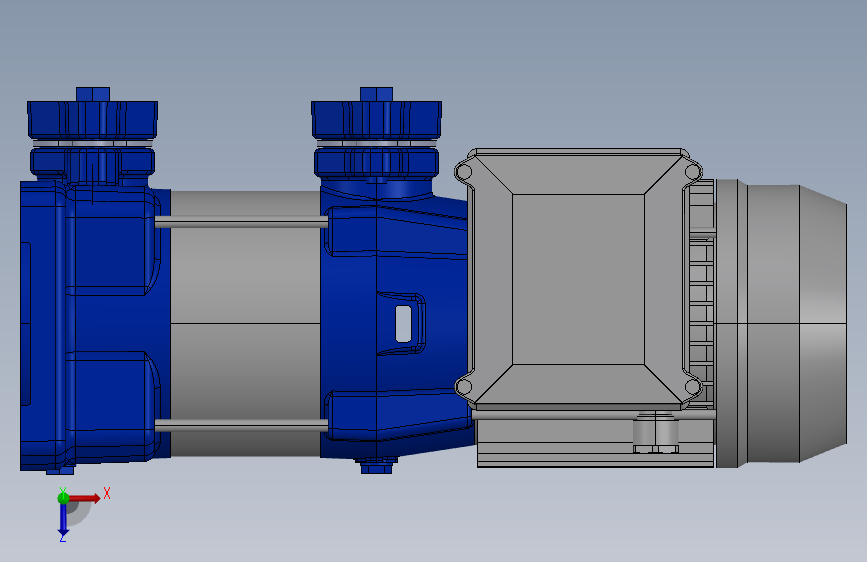Select the upper tie rod on the casing

pyautogui.click(x=241, y=222)
